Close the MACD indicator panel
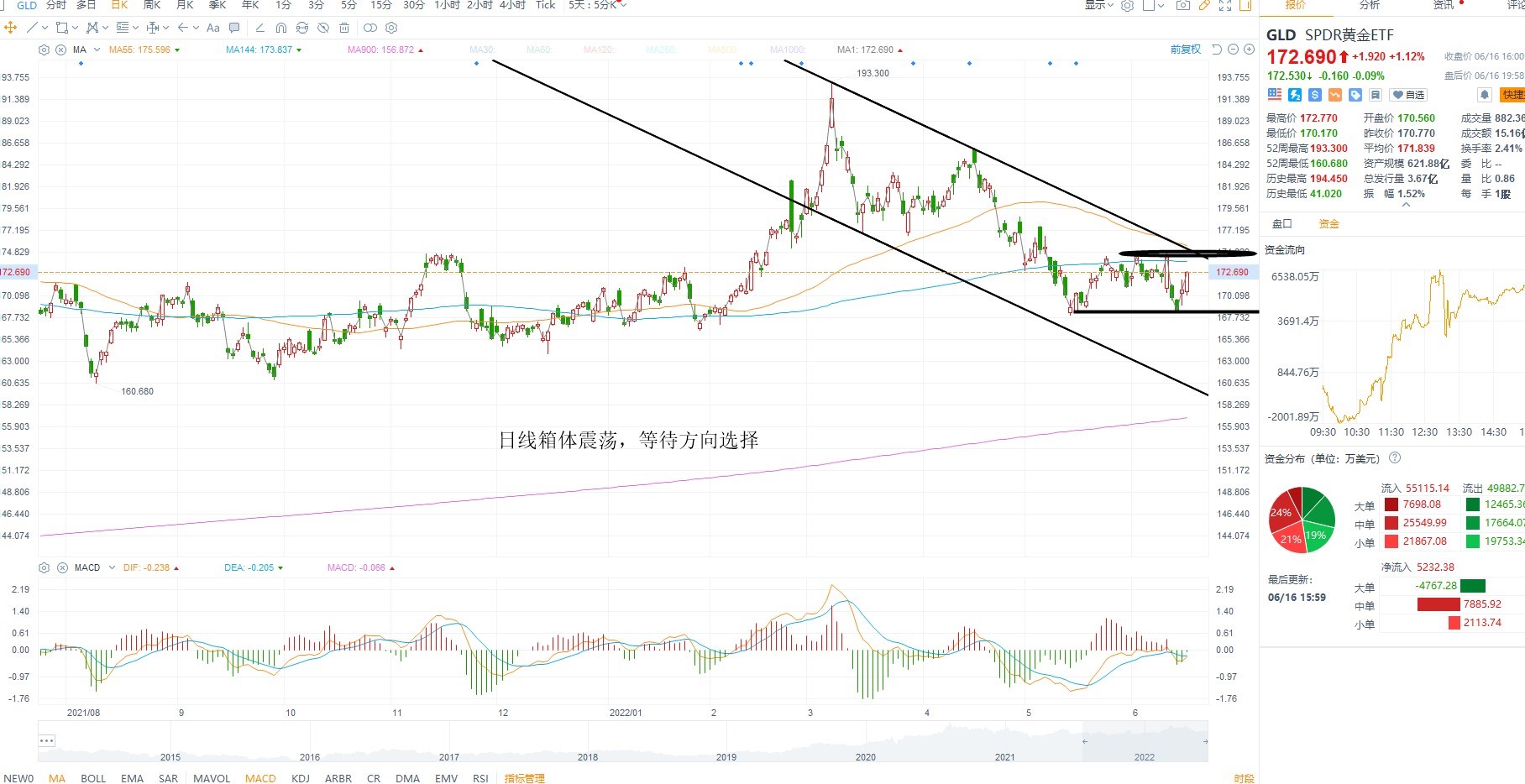The height and width of the screenshot is (784, 1525). 62,567
